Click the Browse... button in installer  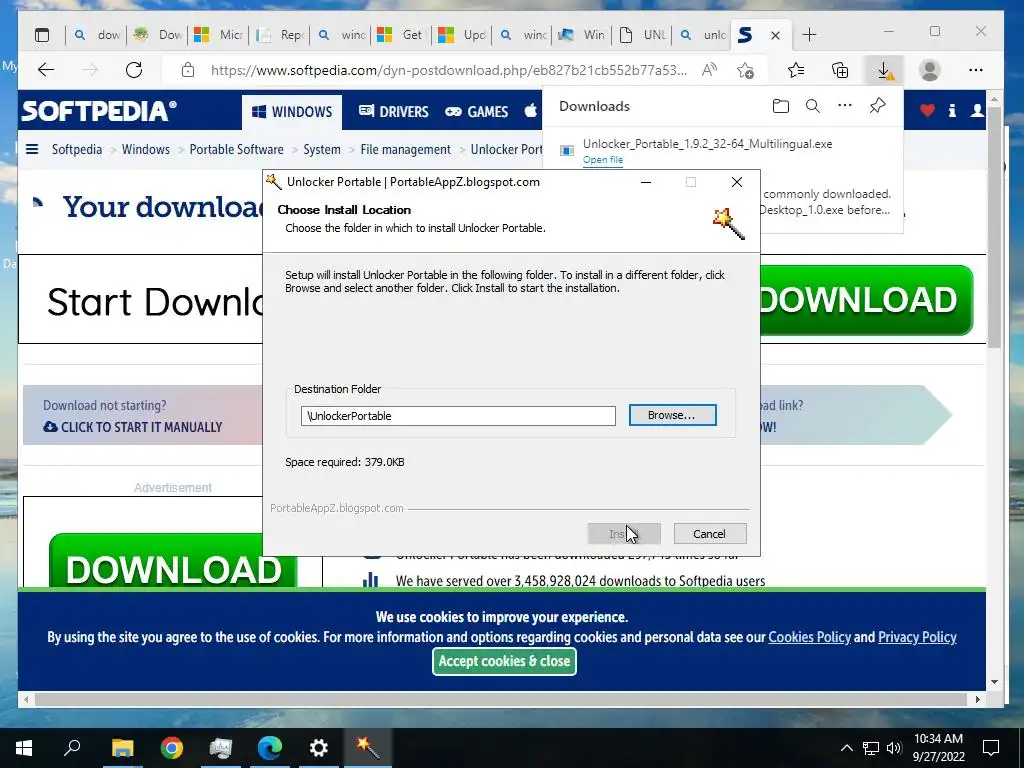pos(673,415)
